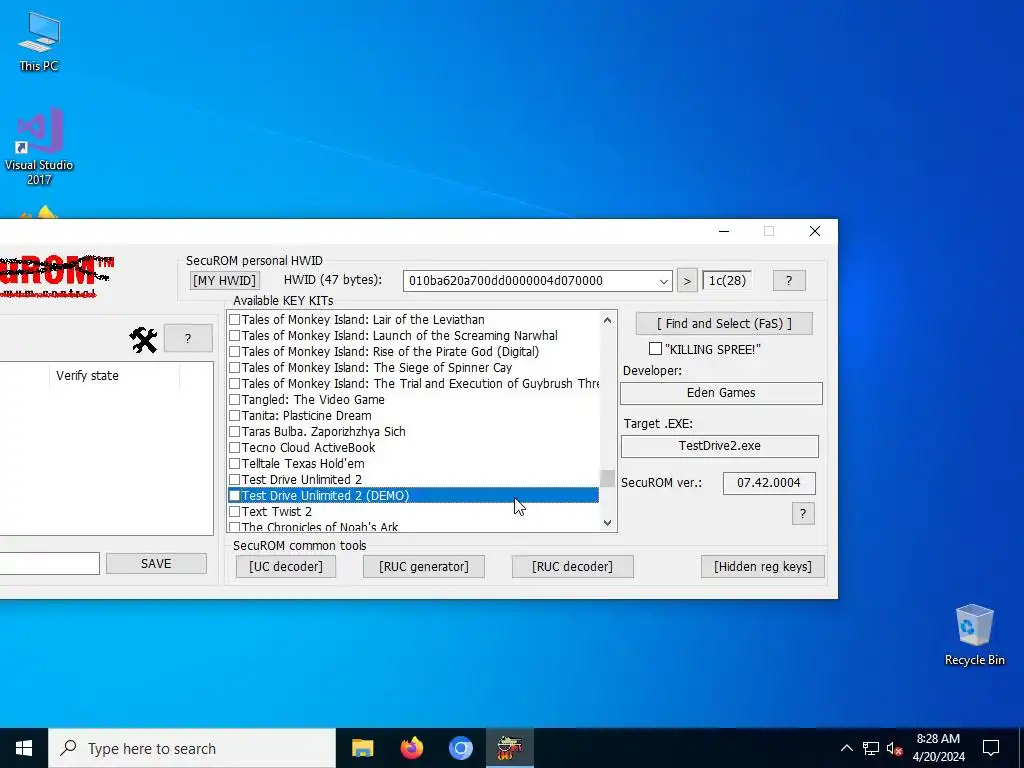Check Launch of the Screaming Narwhal box
This screenshot has height=768, width=1024.
click(234, 336)
